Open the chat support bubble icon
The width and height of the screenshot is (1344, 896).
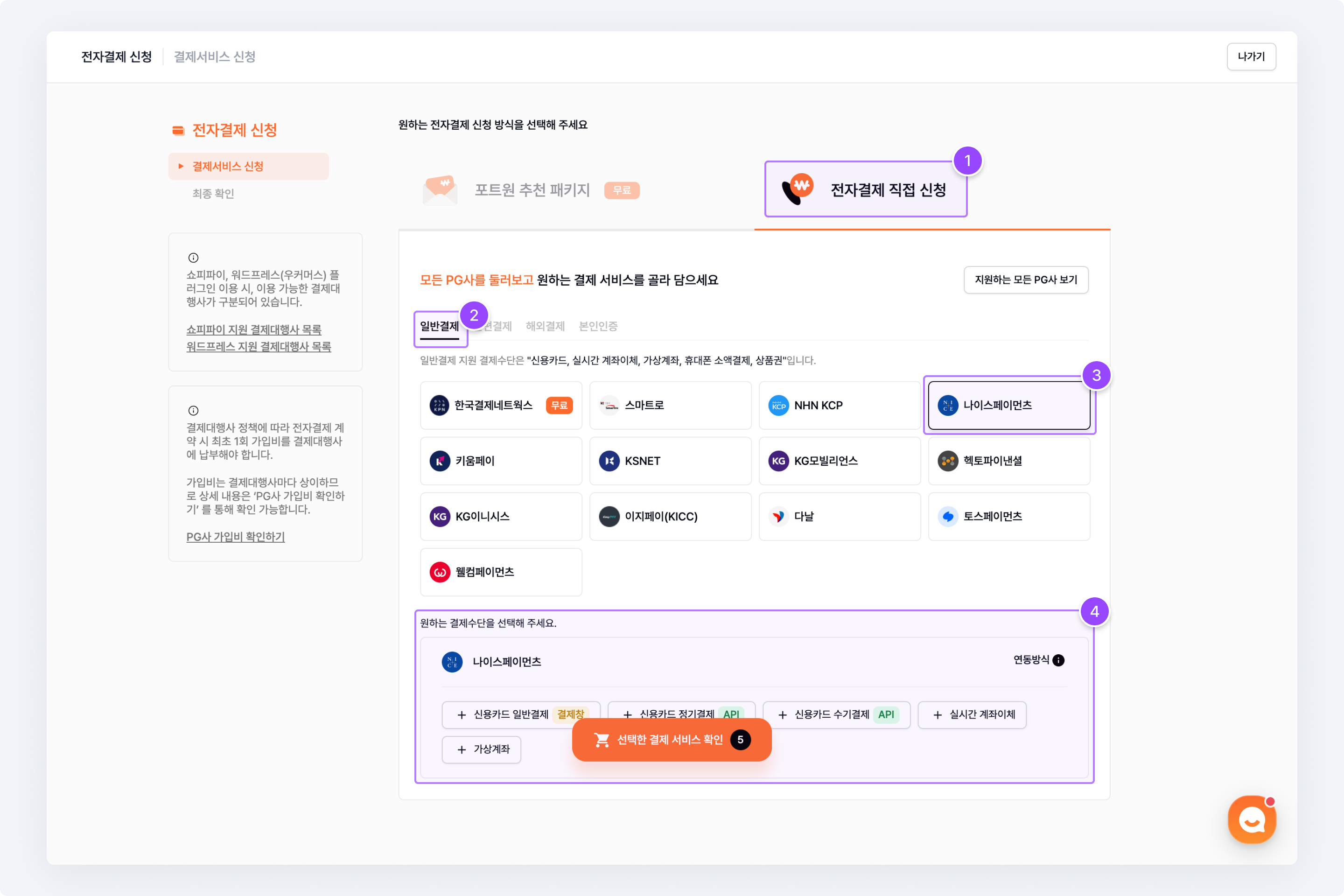point(1252,819)
